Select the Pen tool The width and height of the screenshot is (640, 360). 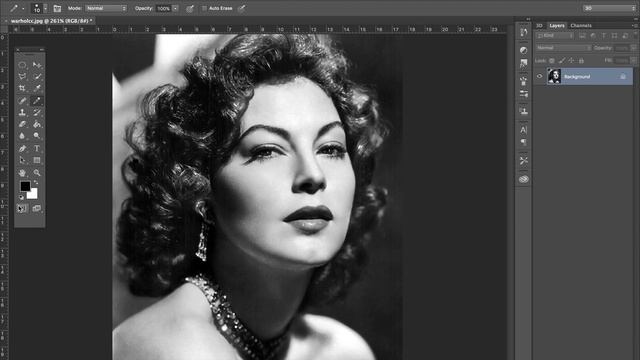22,149
